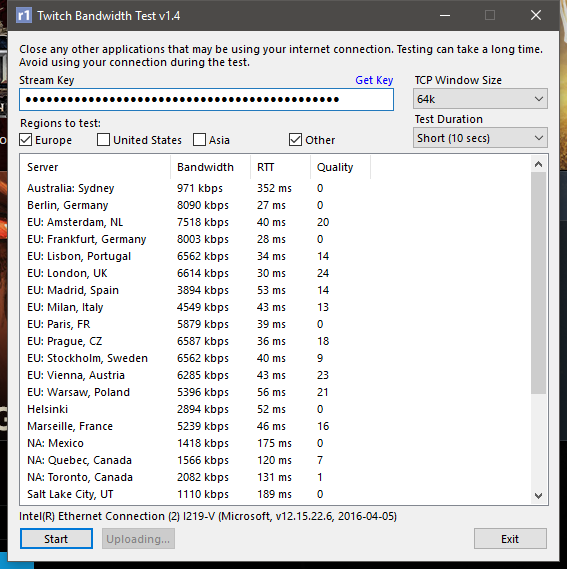Click the scrollbar down arrow

tap(539, 496)
